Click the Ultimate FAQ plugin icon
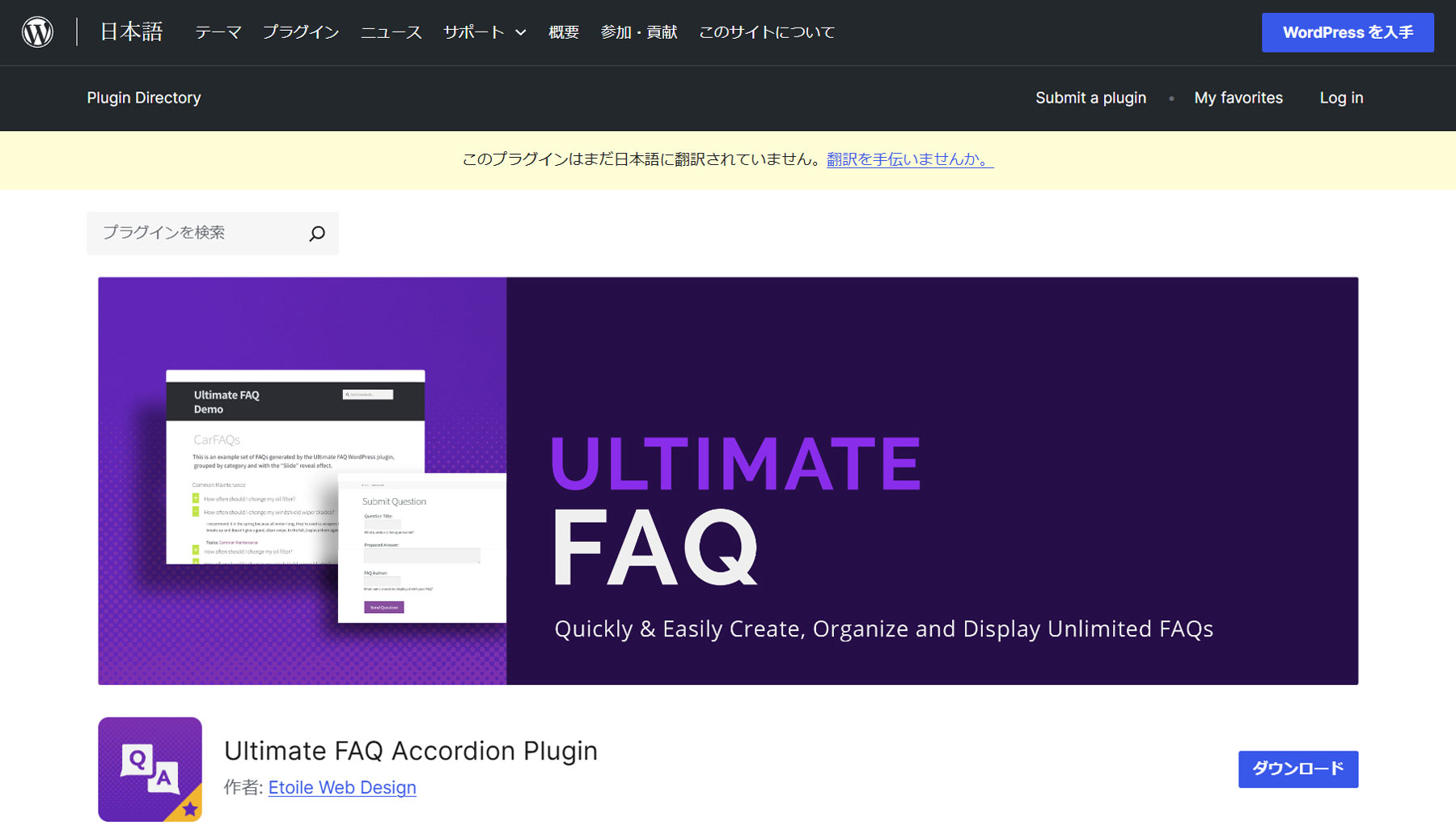The image size is (1456, 825). [150, 769]
